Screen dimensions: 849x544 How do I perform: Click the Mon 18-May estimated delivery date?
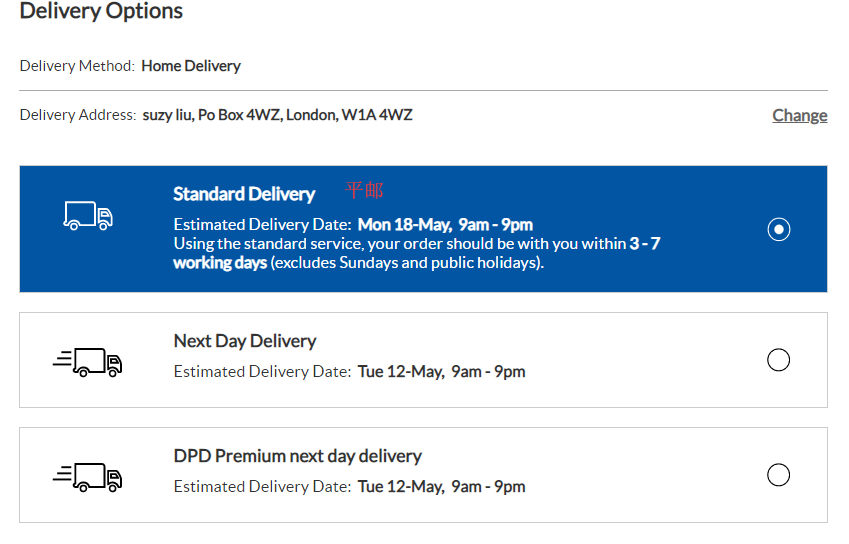click(x=445, y=224)
